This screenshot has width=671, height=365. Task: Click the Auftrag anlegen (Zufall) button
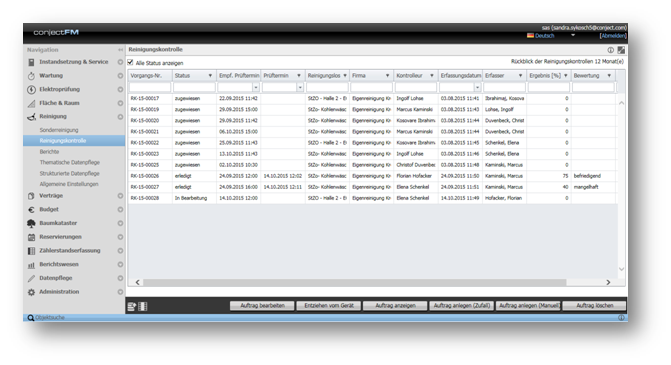click(x=462, y=306)
